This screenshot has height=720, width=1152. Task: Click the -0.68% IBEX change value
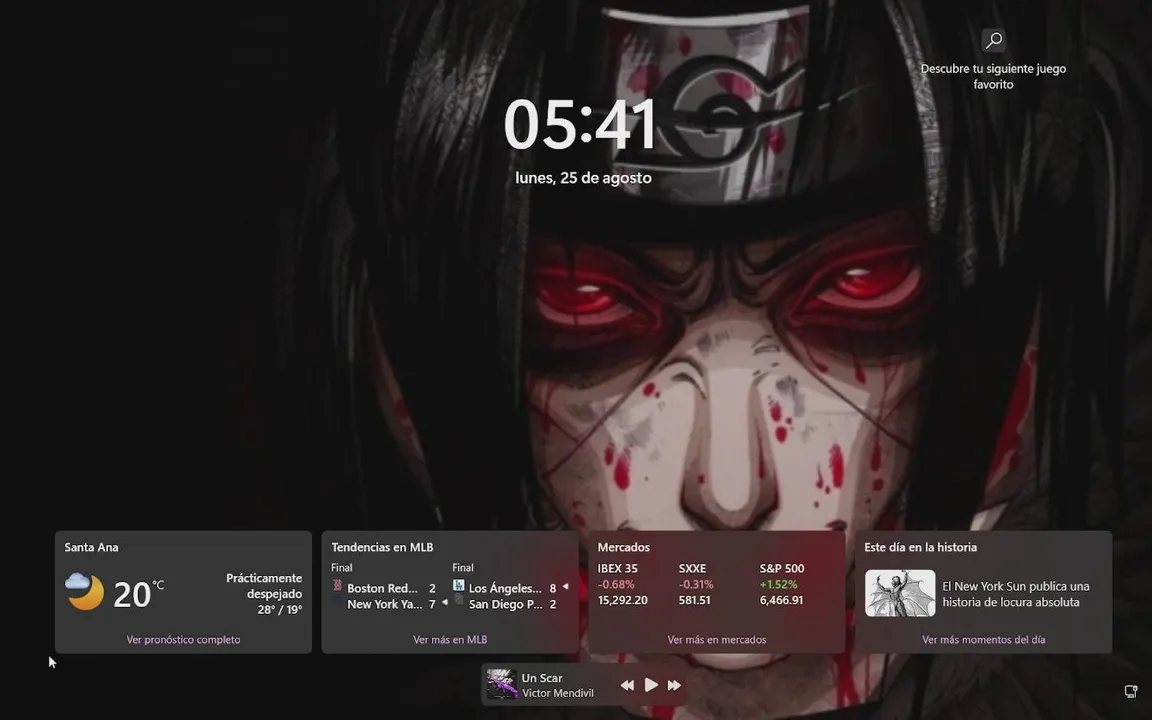616,585
